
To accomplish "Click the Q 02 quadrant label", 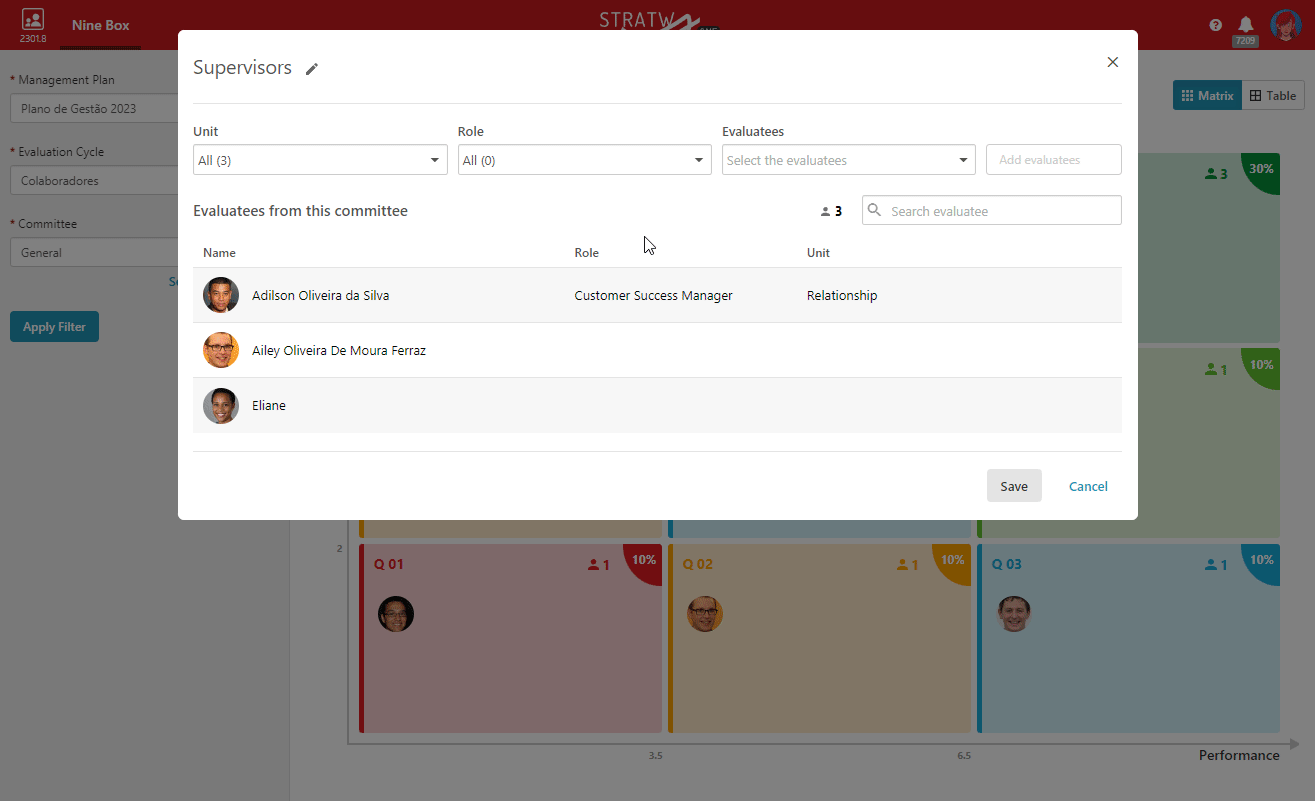I will coord(698,564).
